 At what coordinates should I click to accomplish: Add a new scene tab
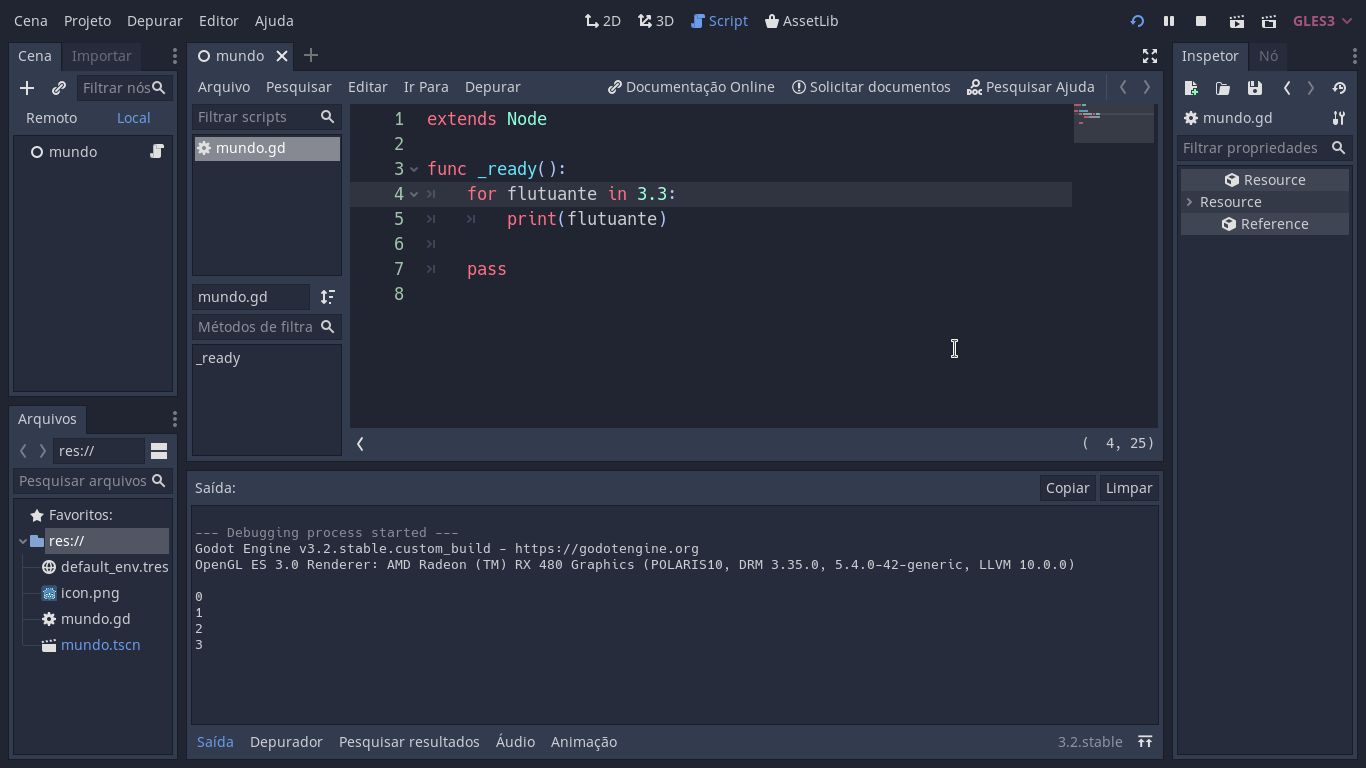311,56
